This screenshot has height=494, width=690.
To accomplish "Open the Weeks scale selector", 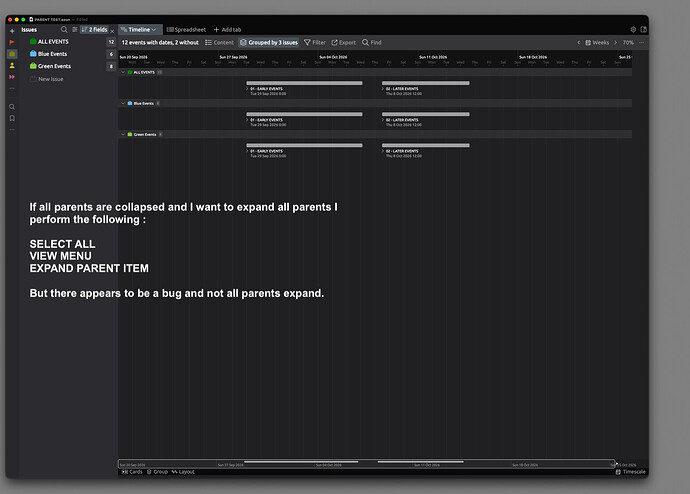I will [597, 43].
